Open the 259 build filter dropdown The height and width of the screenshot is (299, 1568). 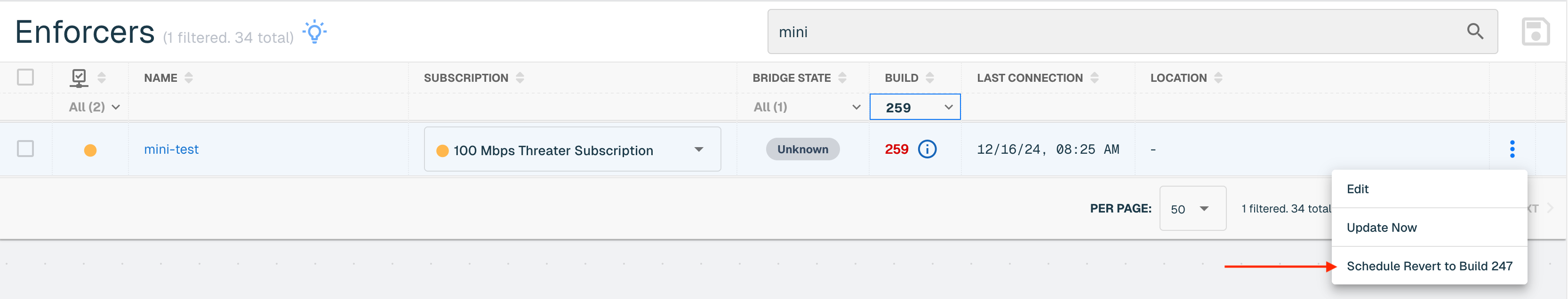click(x=915, y=107)
